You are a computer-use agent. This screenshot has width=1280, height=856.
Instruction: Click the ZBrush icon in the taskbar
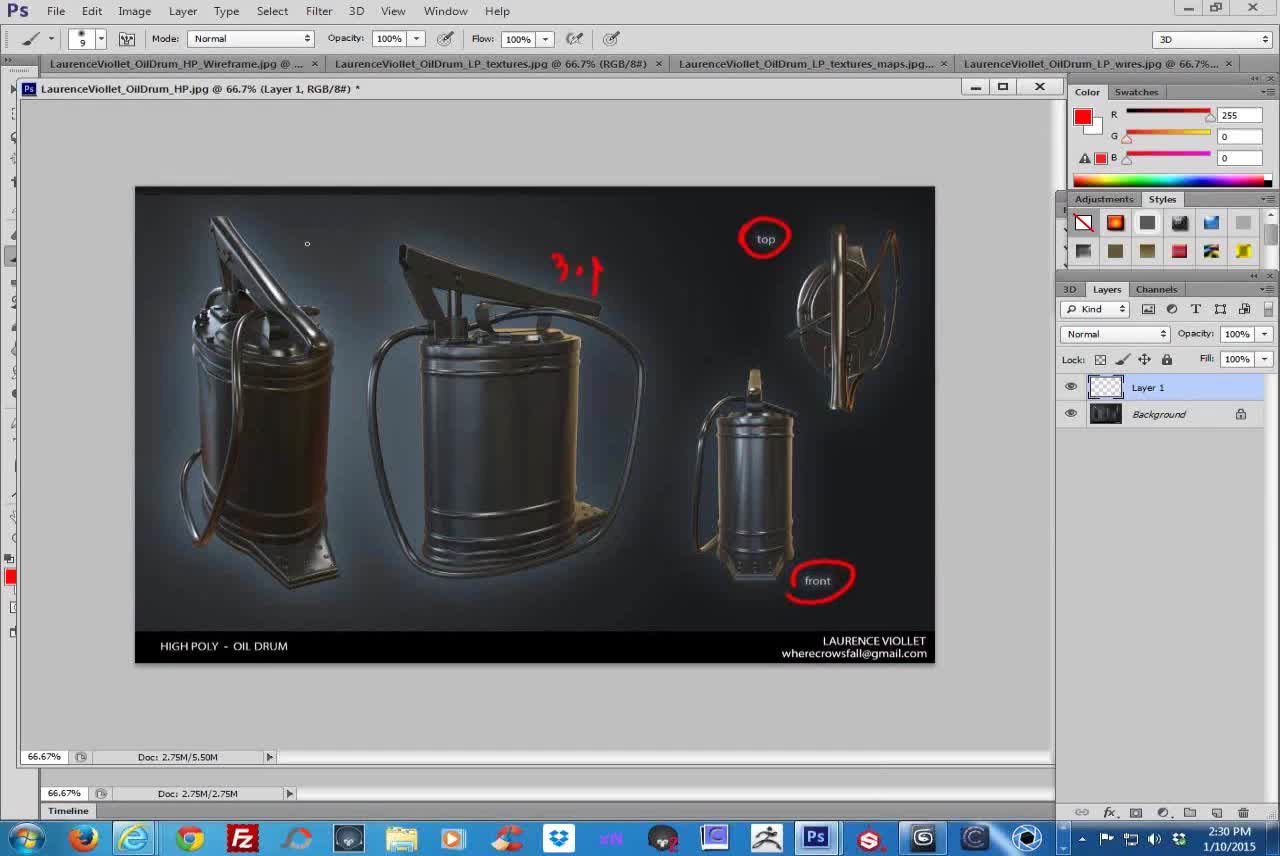click(767, 838)
